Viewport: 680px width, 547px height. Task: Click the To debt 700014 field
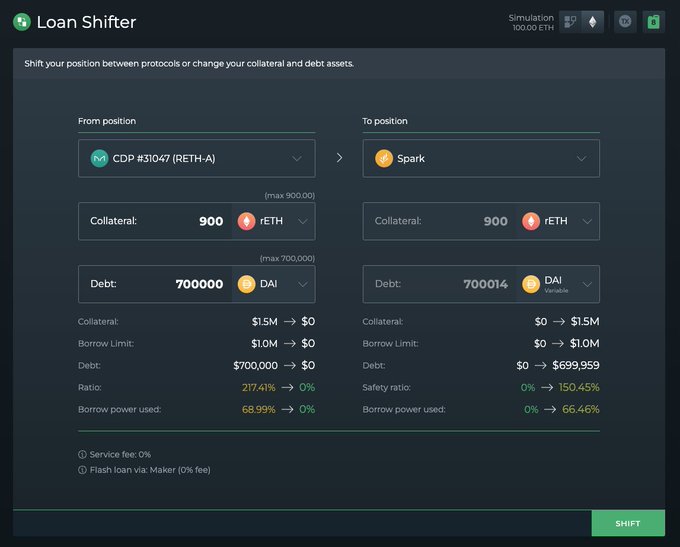point(440,284)
